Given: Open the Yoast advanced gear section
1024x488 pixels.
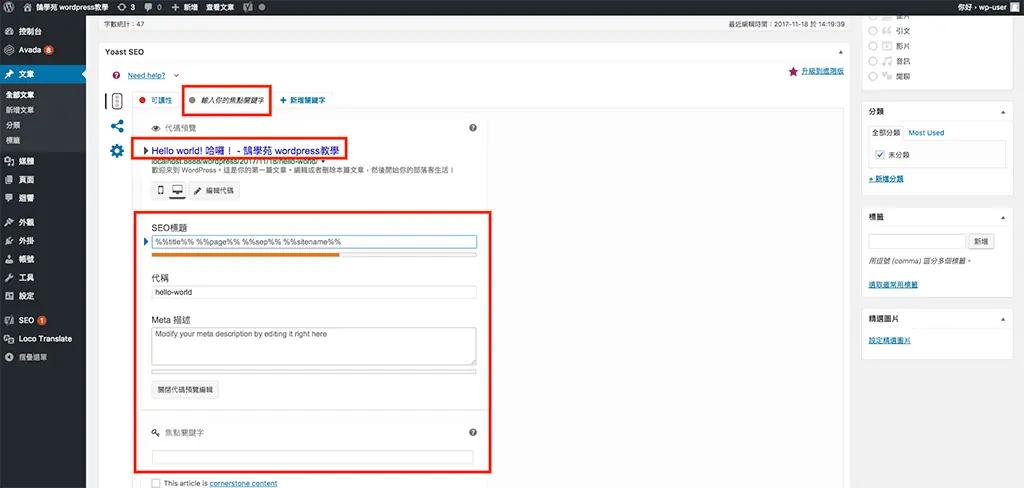Looking at the screenshot, I should pyautogui.click(x=117, y=151).
